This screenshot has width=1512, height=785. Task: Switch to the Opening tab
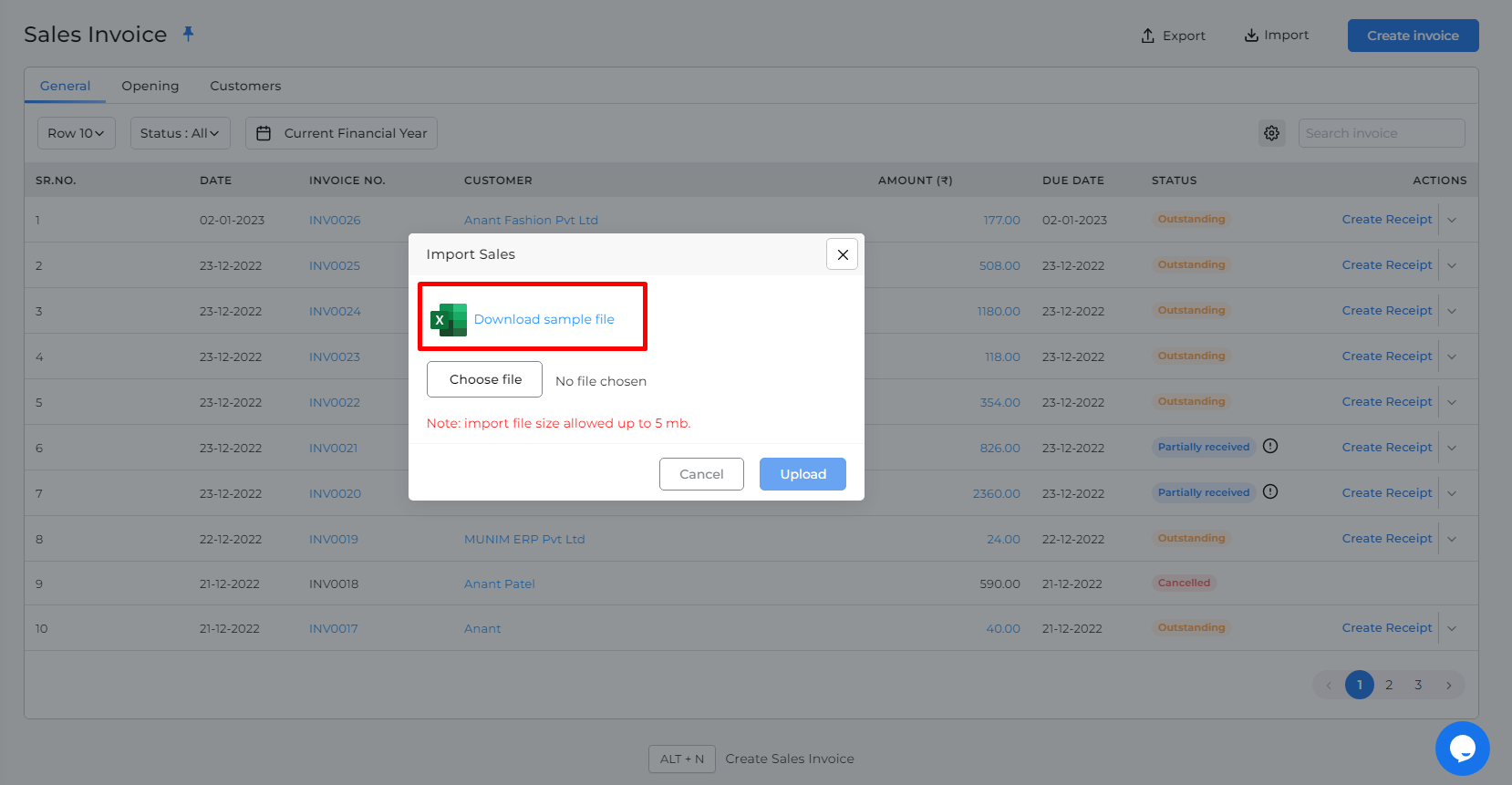click(x=150, y=86)
